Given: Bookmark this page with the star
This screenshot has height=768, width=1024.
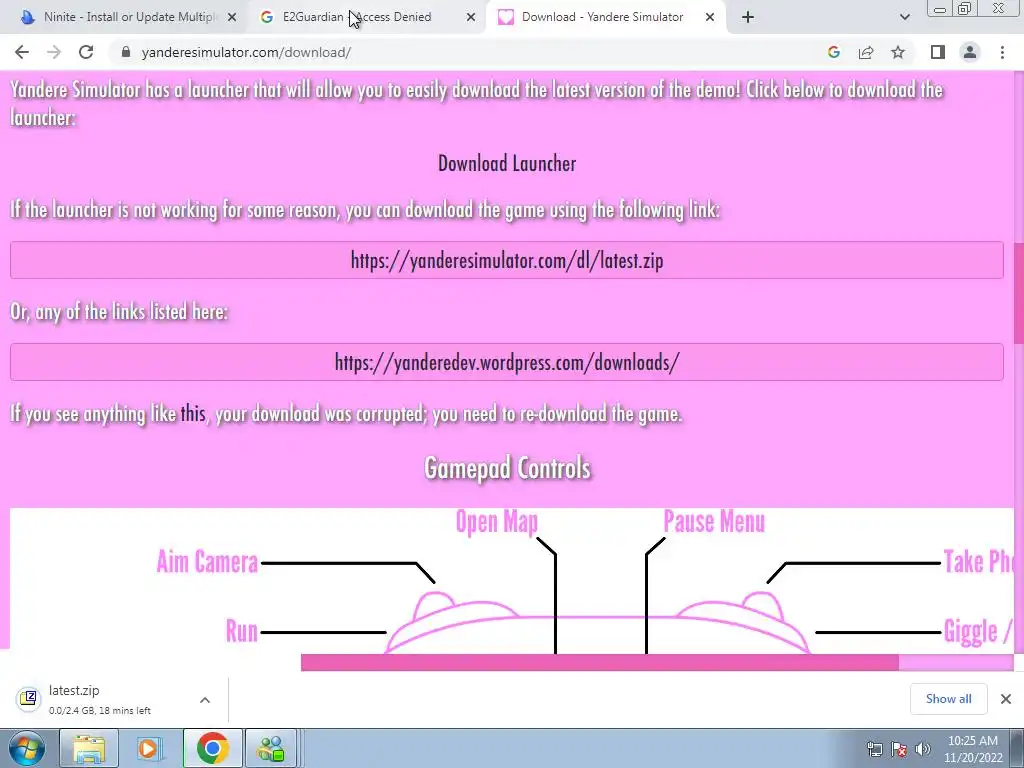Looking at the screenshot, I should pyautogui.click(x=898, y=52).
